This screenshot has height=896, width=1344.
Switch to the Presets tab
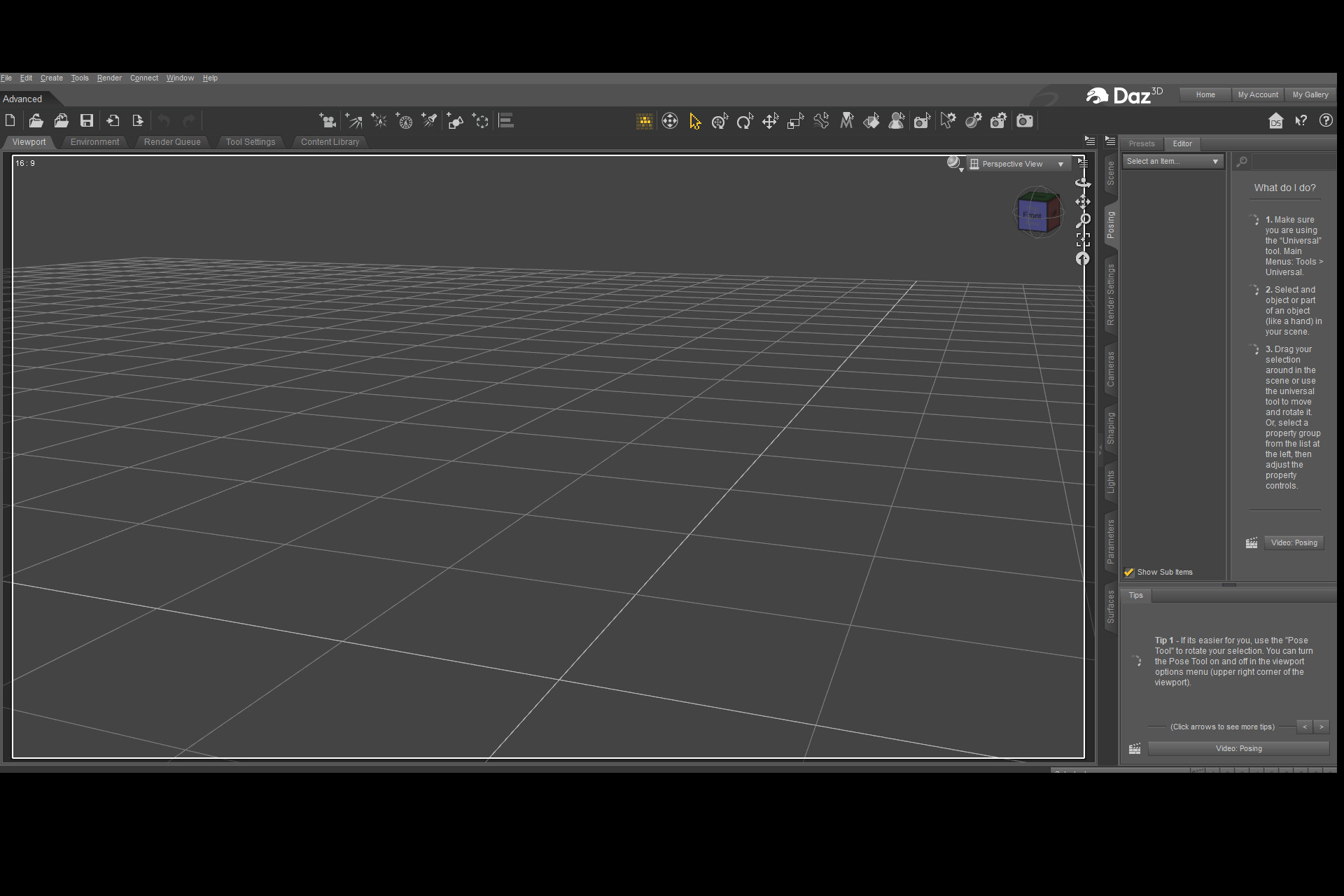(1142, 143)
